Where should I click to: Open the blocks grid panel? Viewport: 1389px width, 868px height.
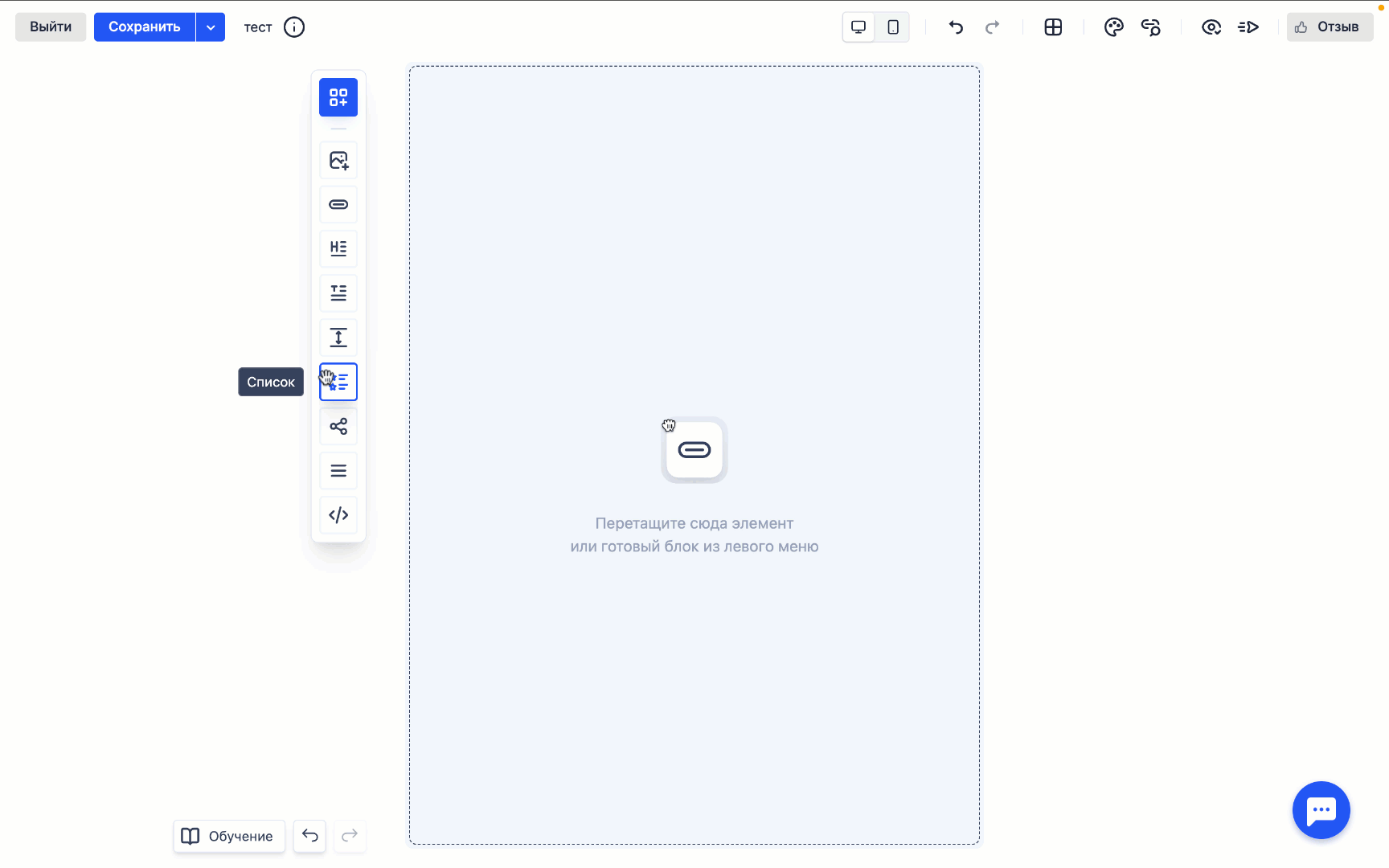pos(1053,27)
